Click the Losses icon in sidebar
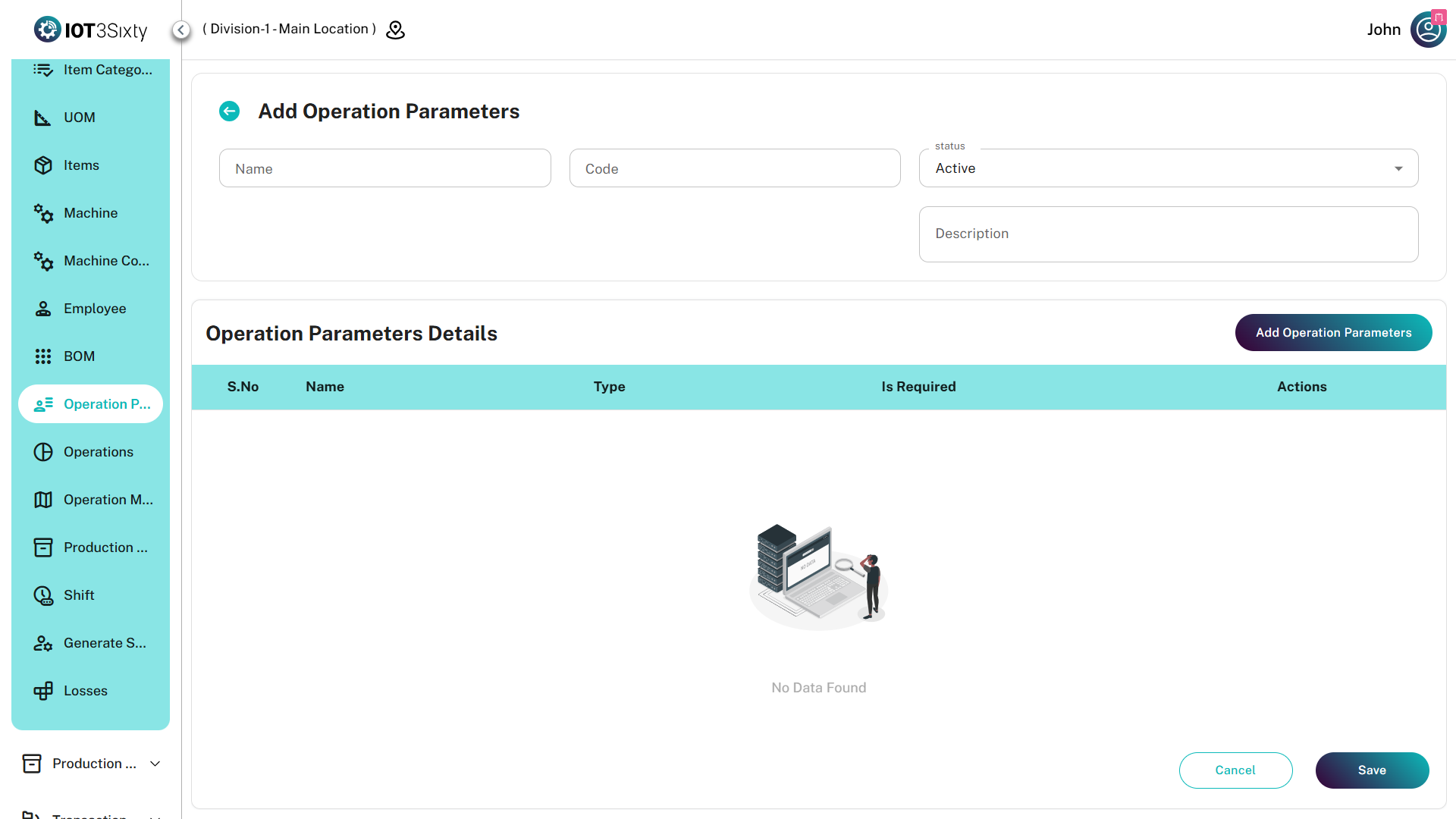This screenshot has width=1456, height=819. tap(43, 691)
